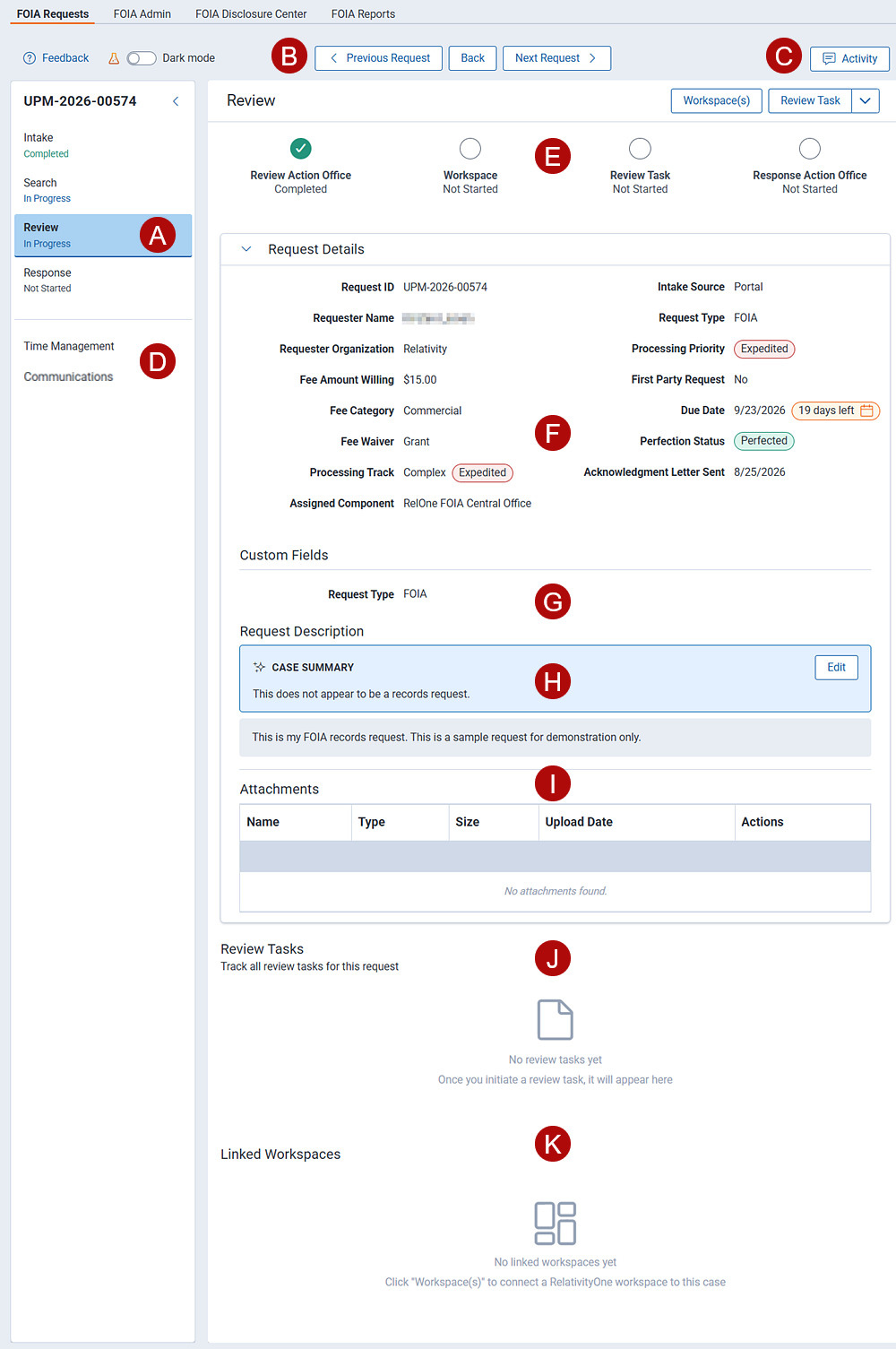896x1349 pixels.
Task: Click the flask icon beside Dark mode
Action: (x=114, y=58)
